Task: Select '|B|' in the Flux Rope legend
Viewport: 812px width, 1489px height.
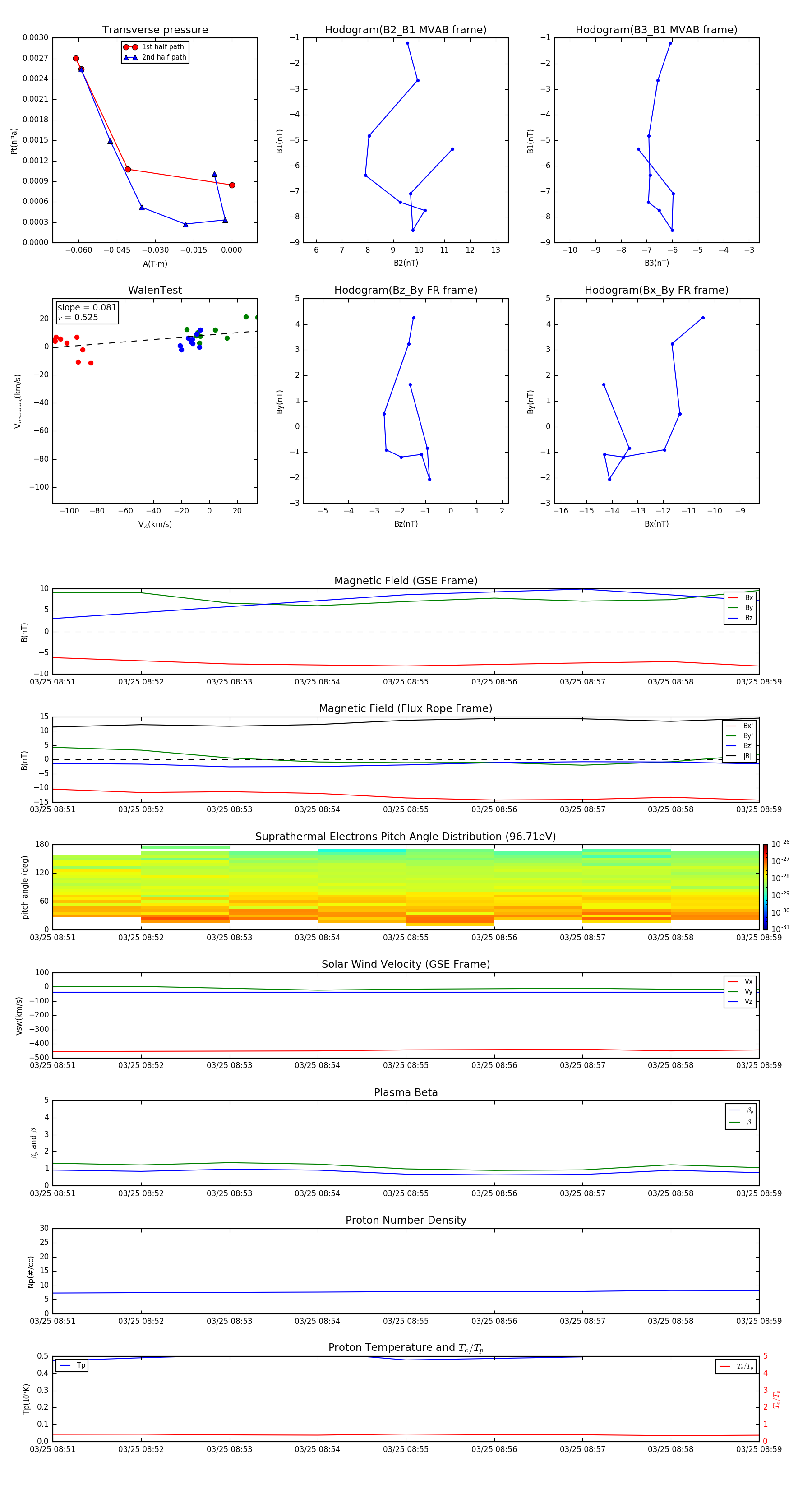Action: tap(740, 756)
